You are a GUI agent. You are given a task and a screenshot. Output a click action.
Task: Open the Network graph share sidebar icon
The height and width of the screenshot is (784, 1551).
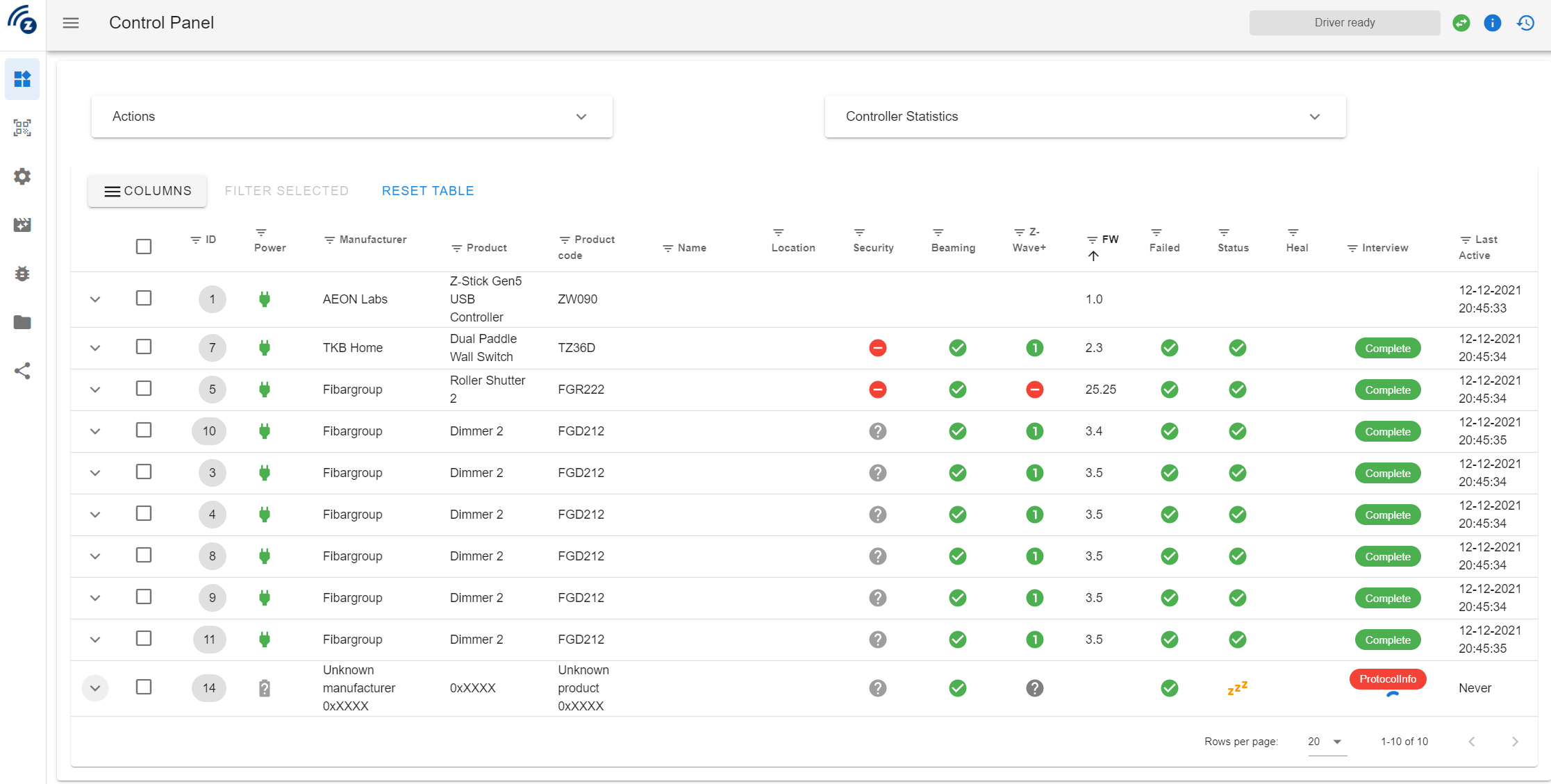click(22, 371)
